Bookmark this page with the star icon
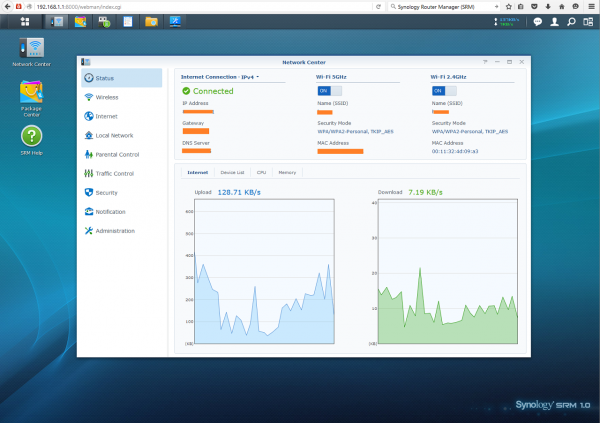 (509, 7)
